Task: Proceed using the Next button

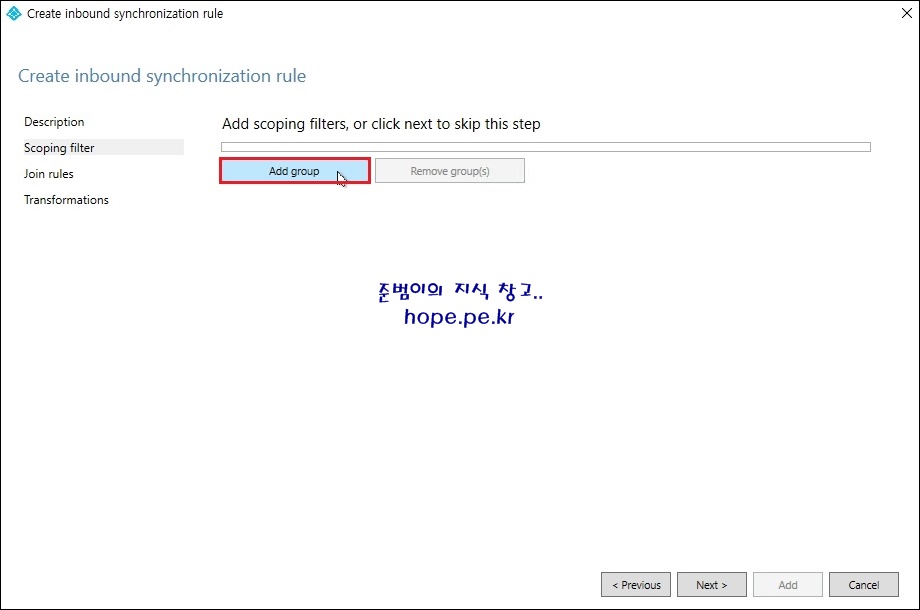Action: click(712, 585)
